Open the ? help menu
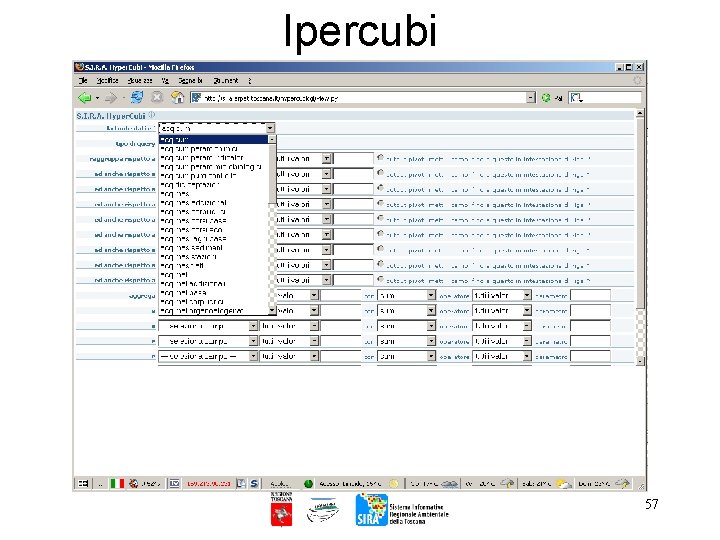The height and width of the screenshot is (540, 720). coord(250,80)
